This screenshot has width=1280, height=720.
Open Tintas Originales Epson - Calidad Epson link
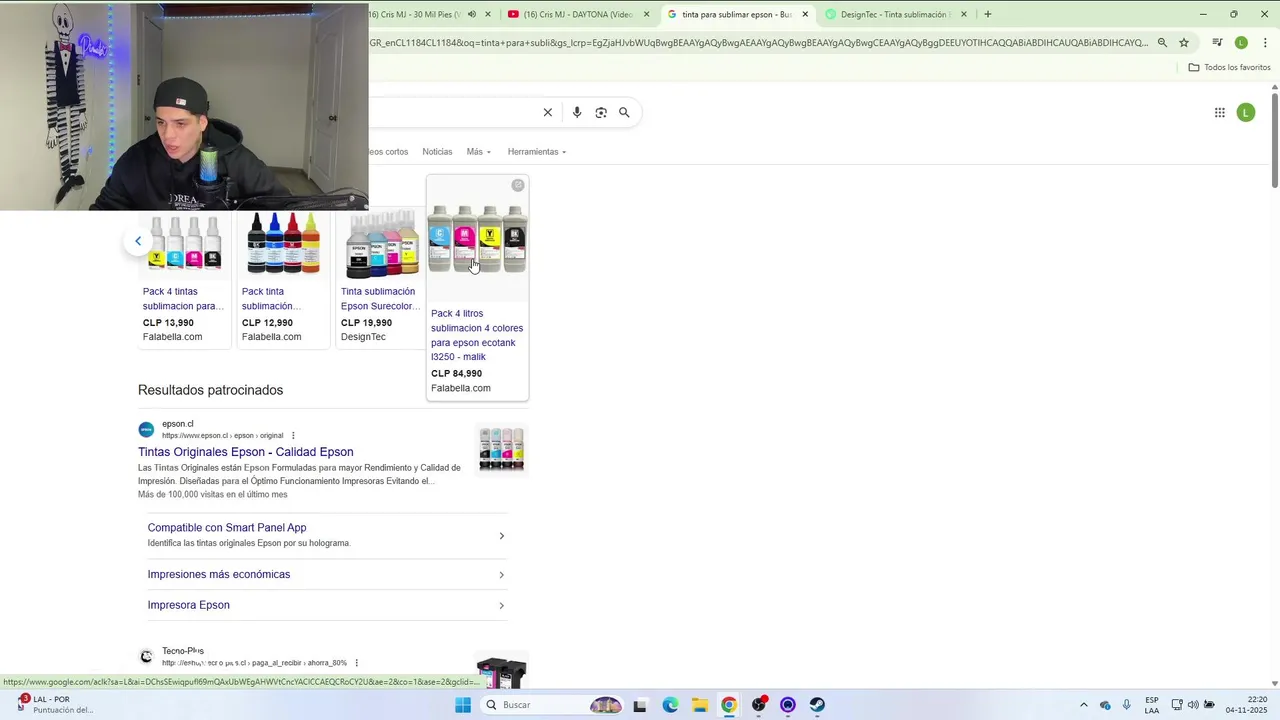click(246, 452)
